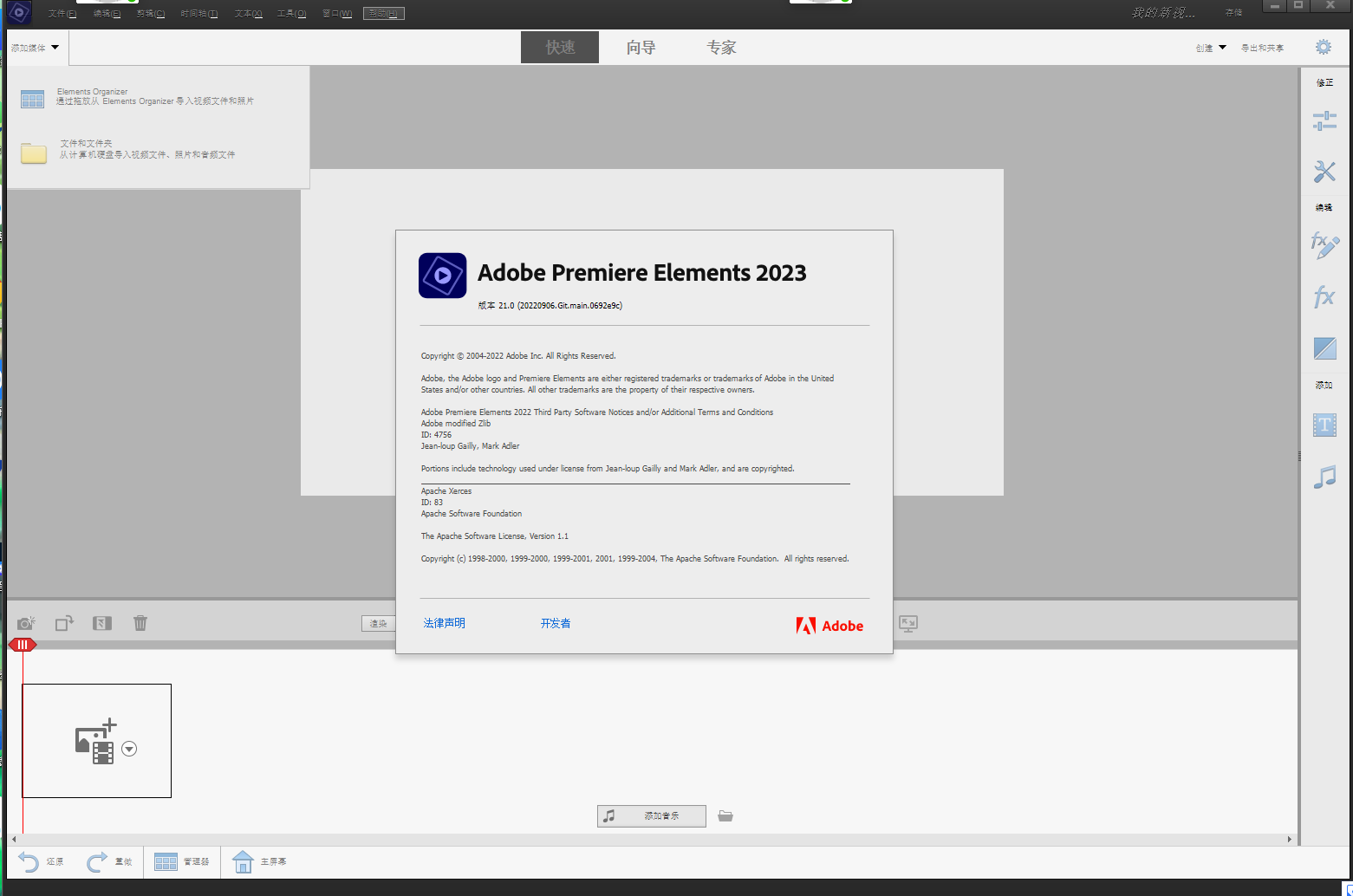This screenshot has height=896, width=1353.
Task: Switch to the 专家 expert tab
Action: click(x=721, y=48)
